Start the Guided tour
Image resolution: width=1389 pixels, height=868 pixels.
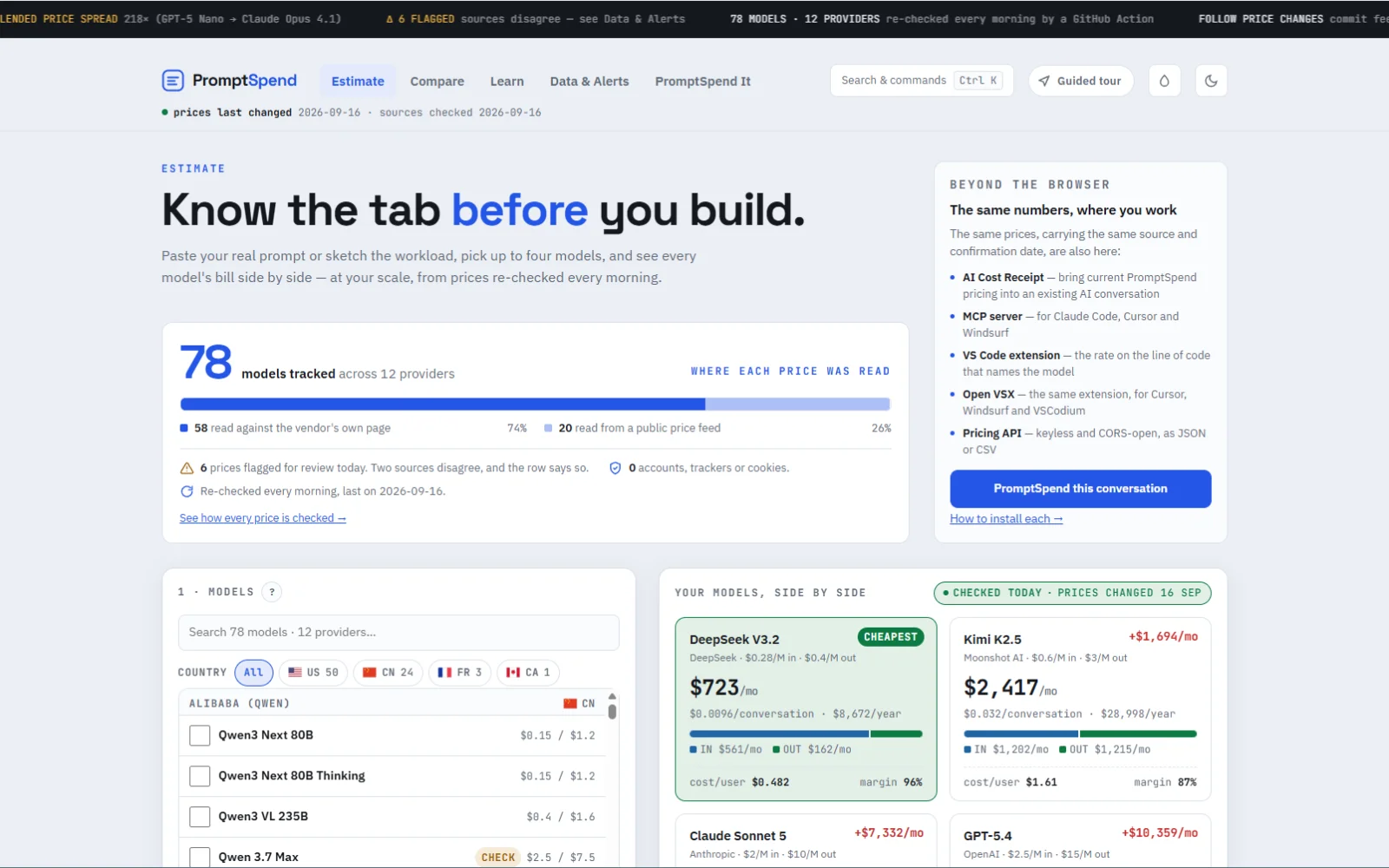pos(1081,81)
